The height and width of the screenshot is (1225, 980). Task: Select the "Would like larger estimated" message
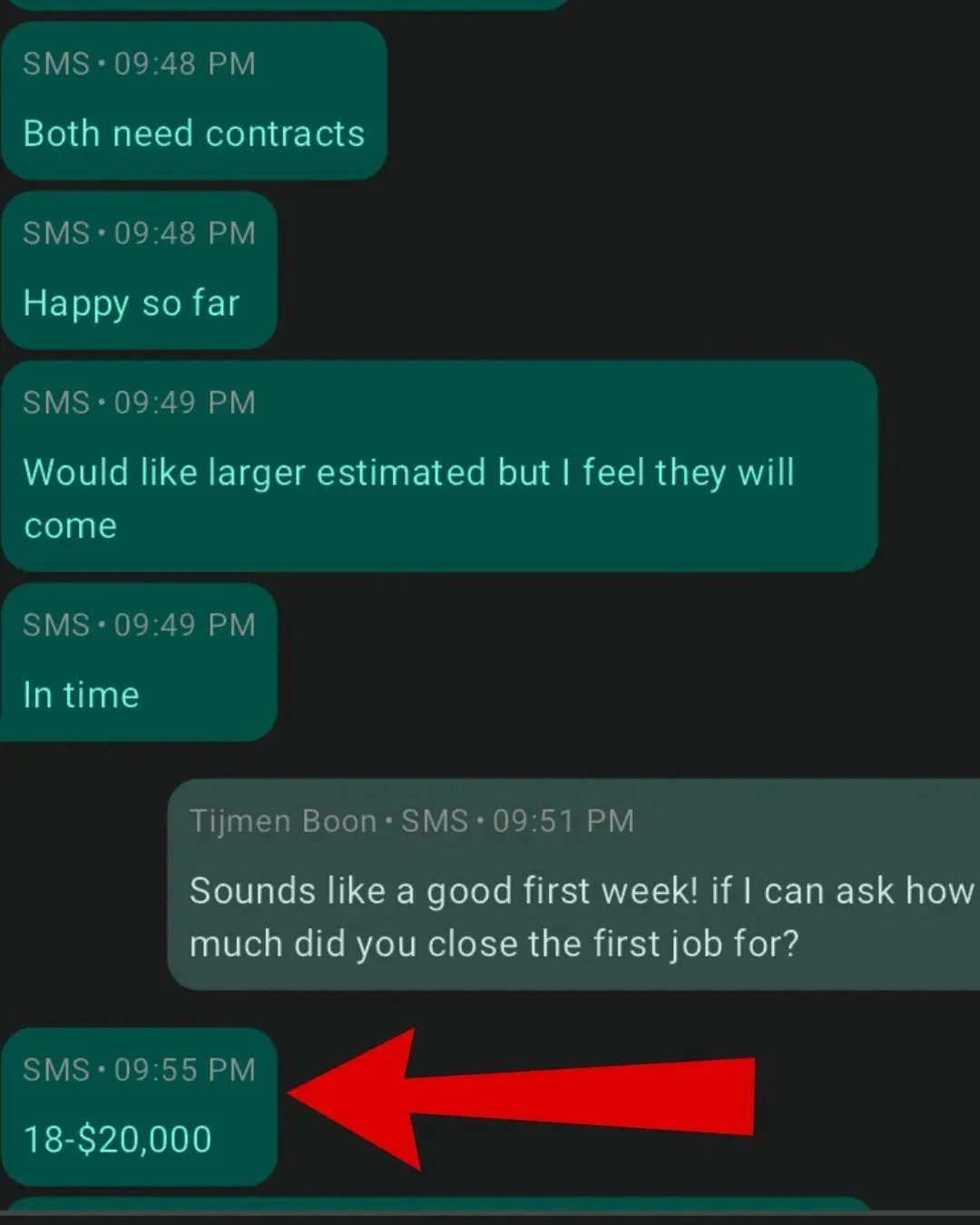(439, 465)
